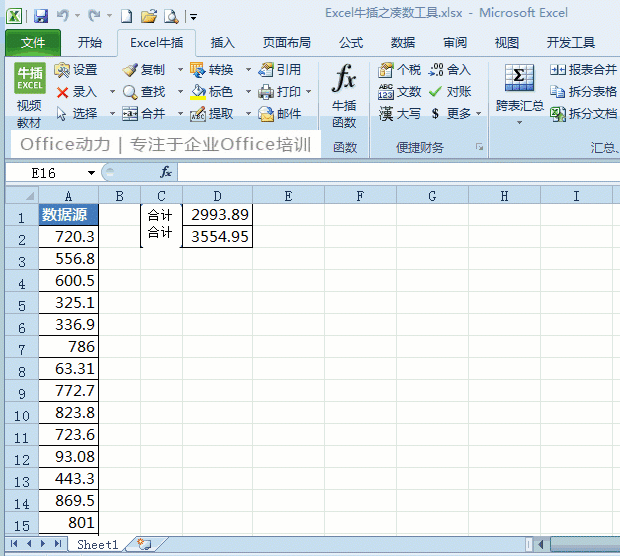This screenshot has width=620, height=556.
Task: Select the Sheet1 tab
Action: pyautogui.click(x=98, y=545)
